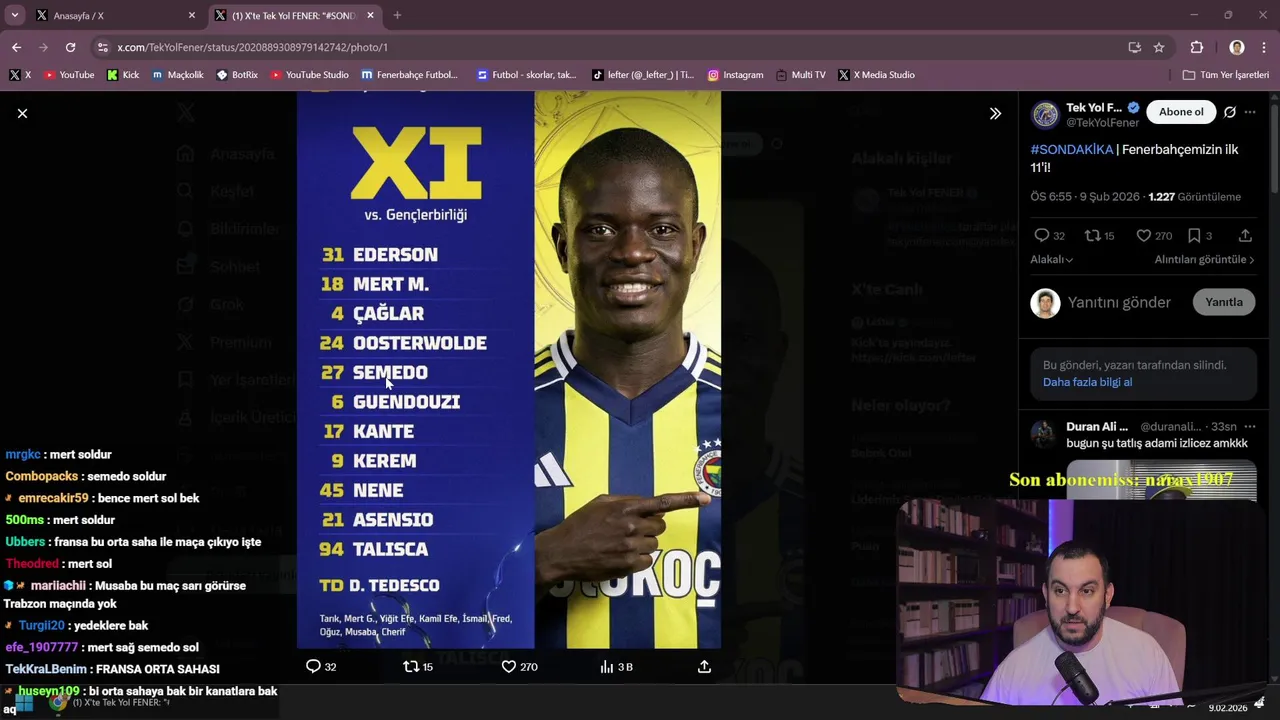Go forward in browser history
Image resolution: width=1280 pixels, height=720 pixels.
pos(43,47)
